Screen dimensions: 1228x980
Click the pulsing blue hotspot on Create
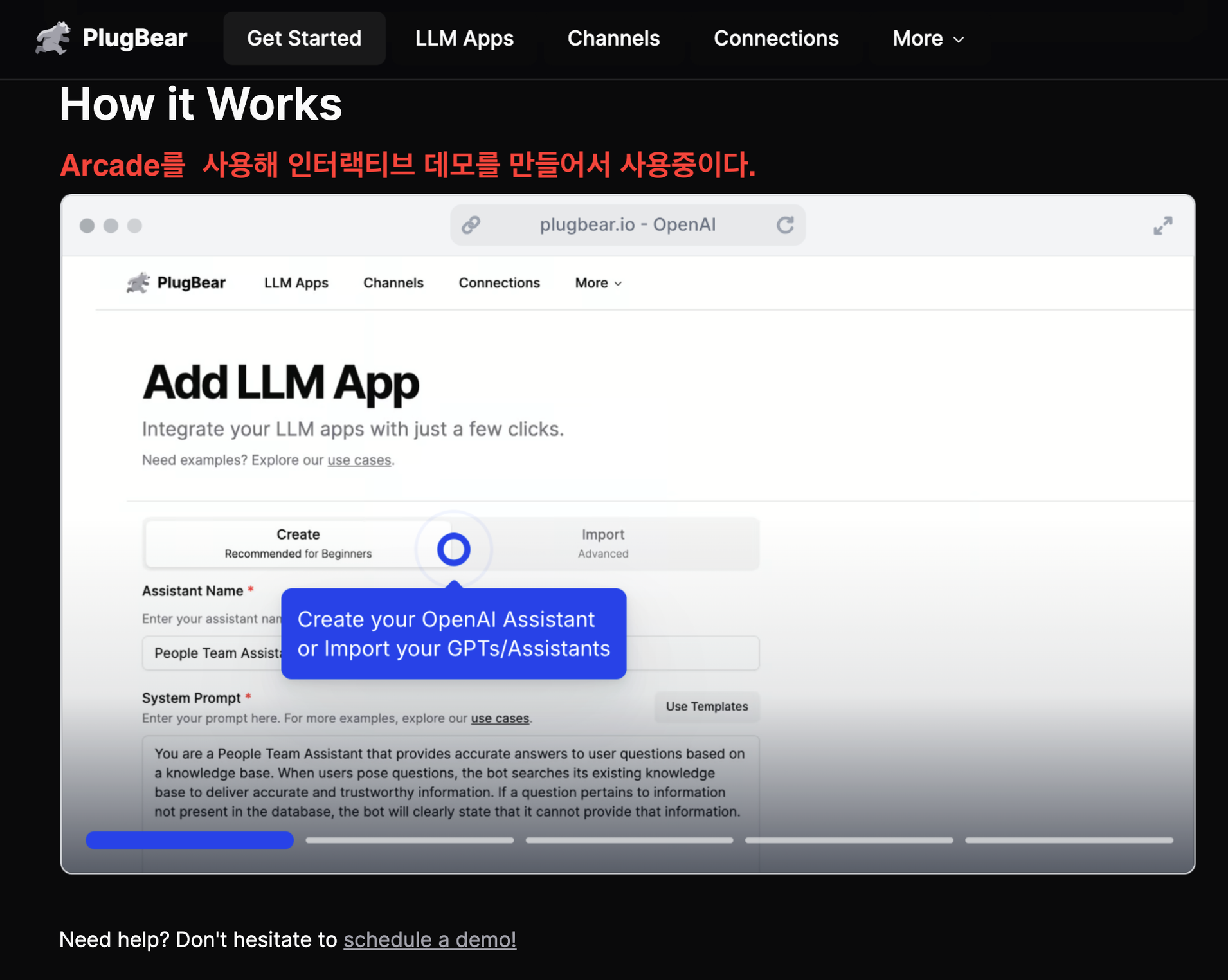pyautogui.click(x=453, y=549)
